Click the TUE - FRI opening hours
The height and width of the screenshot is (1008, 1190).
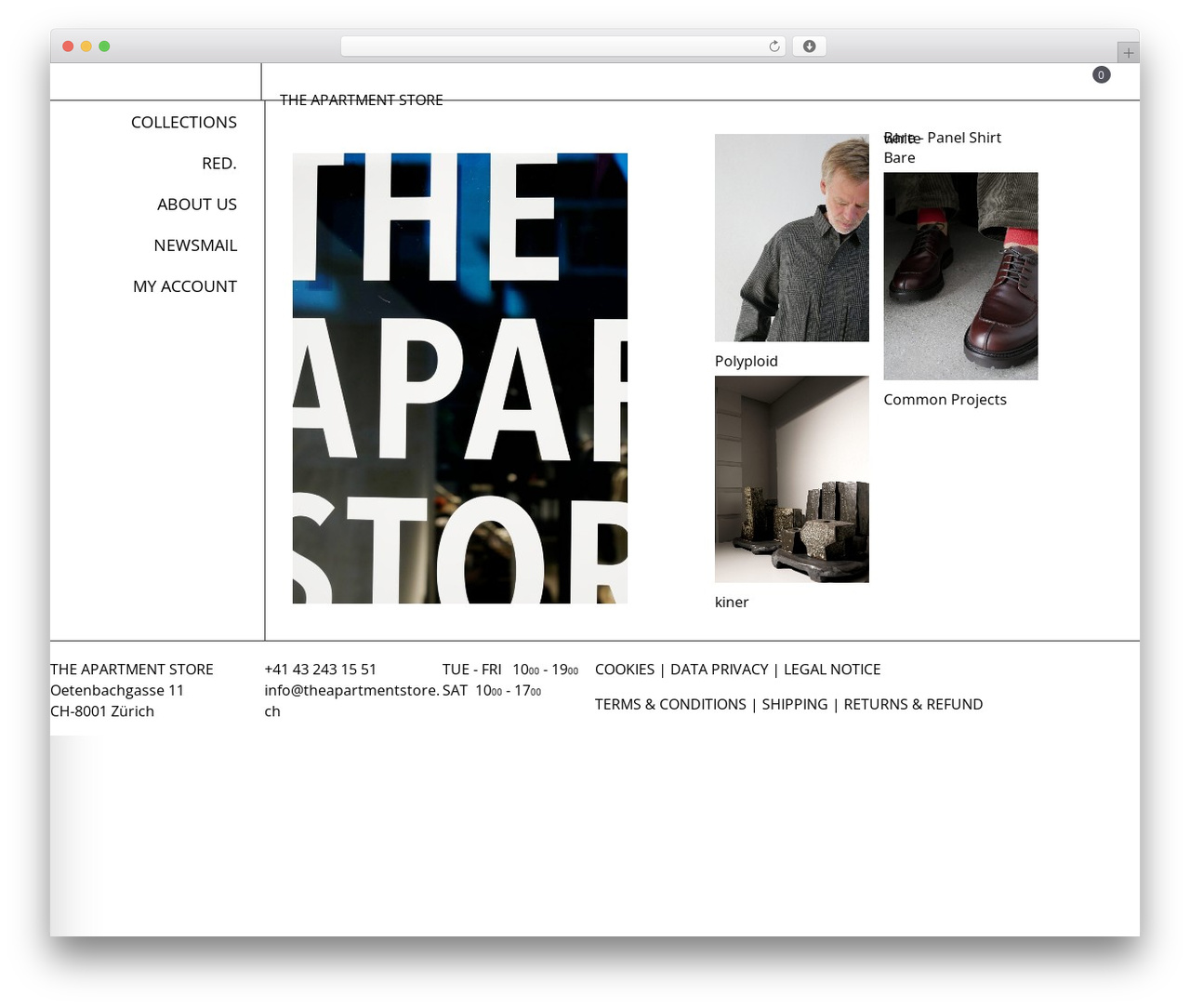(510, 670)
